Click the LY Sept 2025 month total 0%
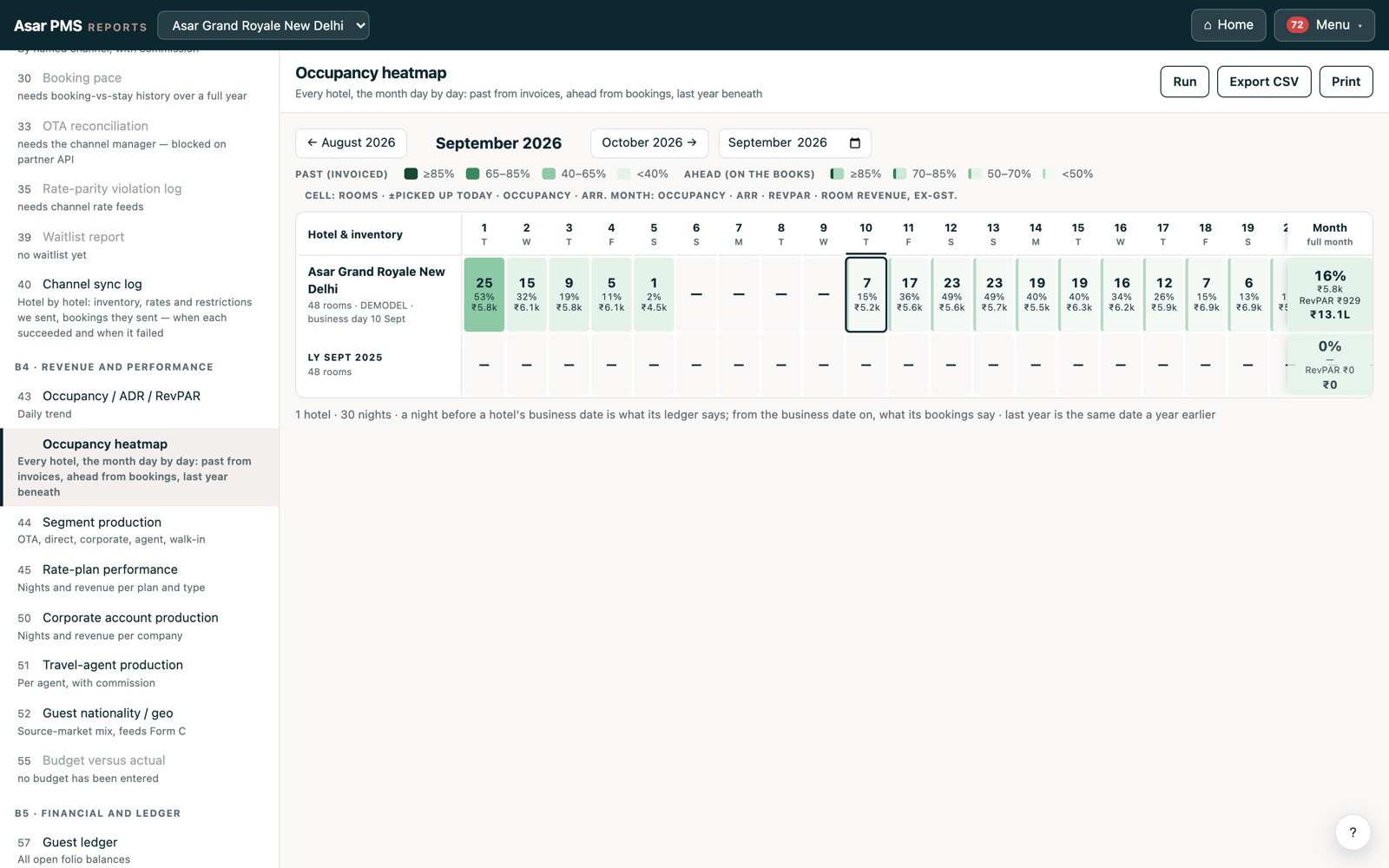 tap(1329, 365)
